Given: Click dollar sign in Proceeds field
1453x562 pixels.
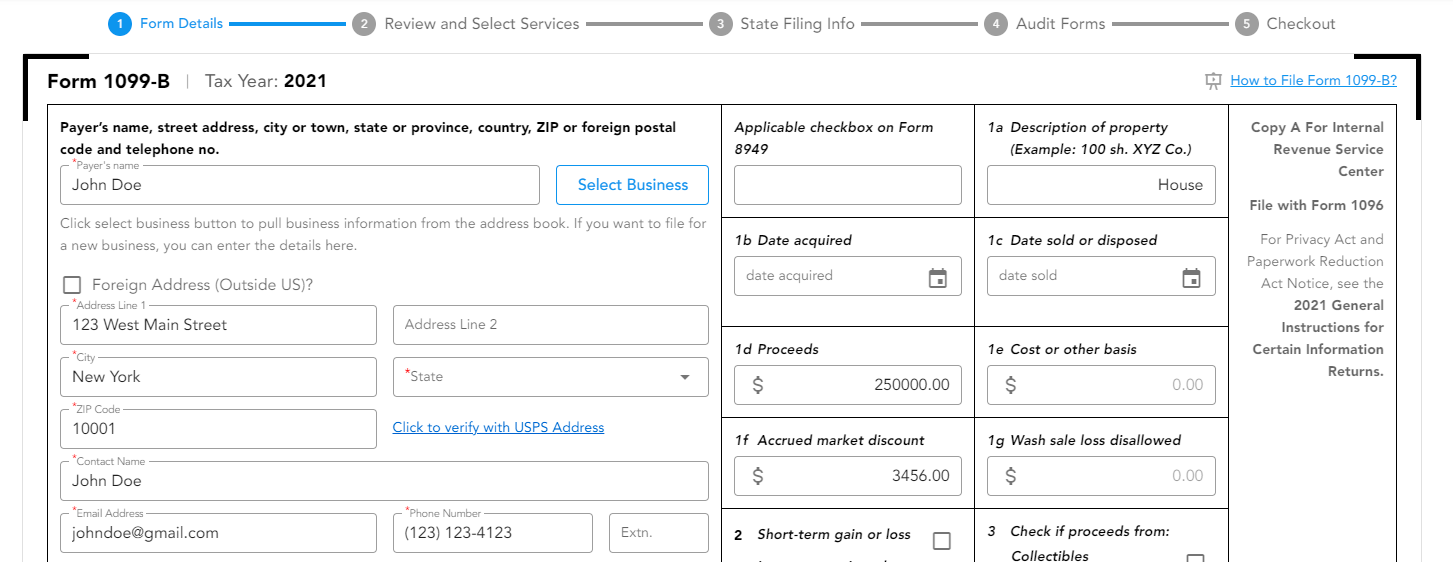Looking at the screenshot, I should [x=757, y=385].
